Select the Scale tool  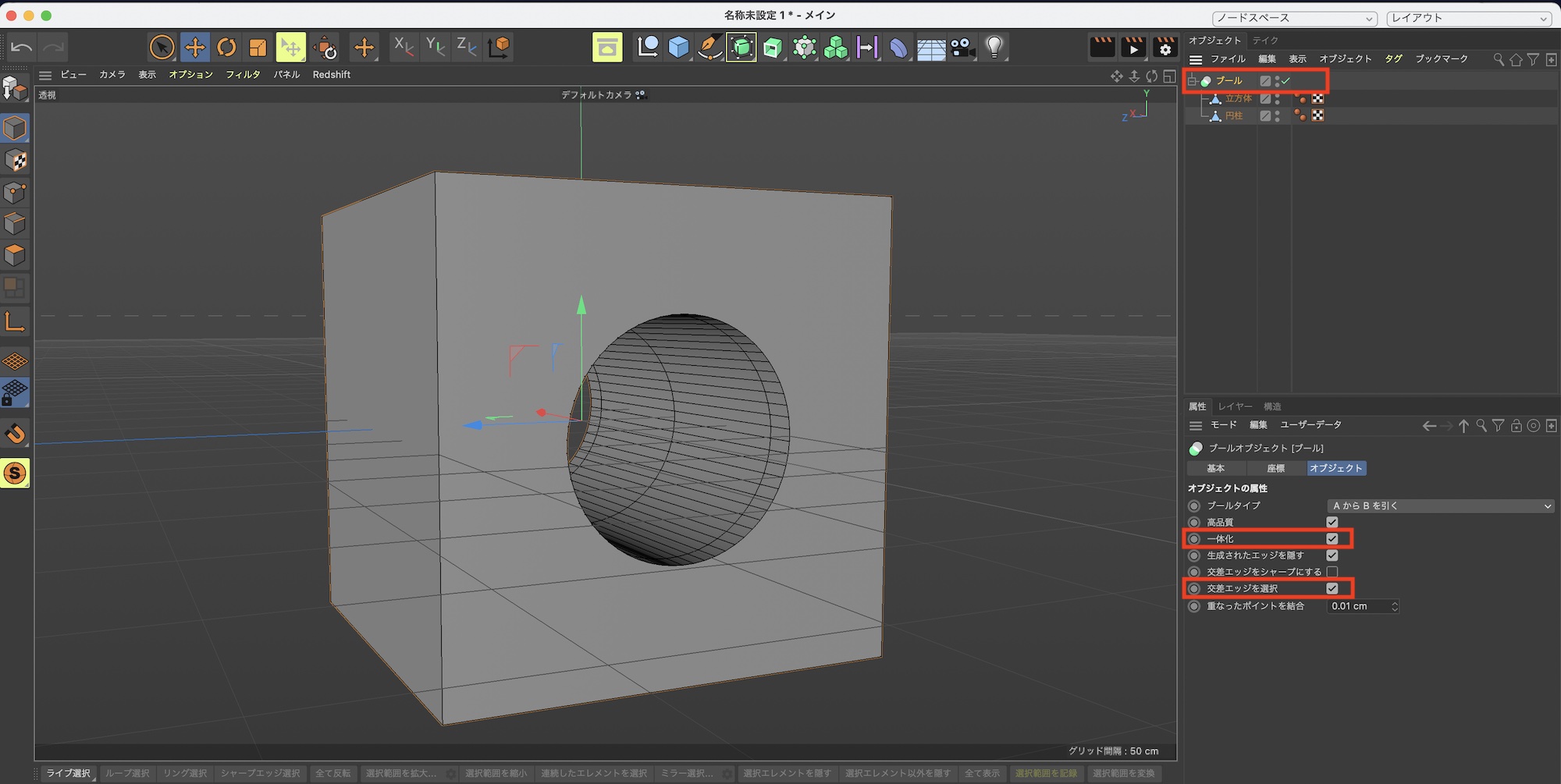pos(258,48)
